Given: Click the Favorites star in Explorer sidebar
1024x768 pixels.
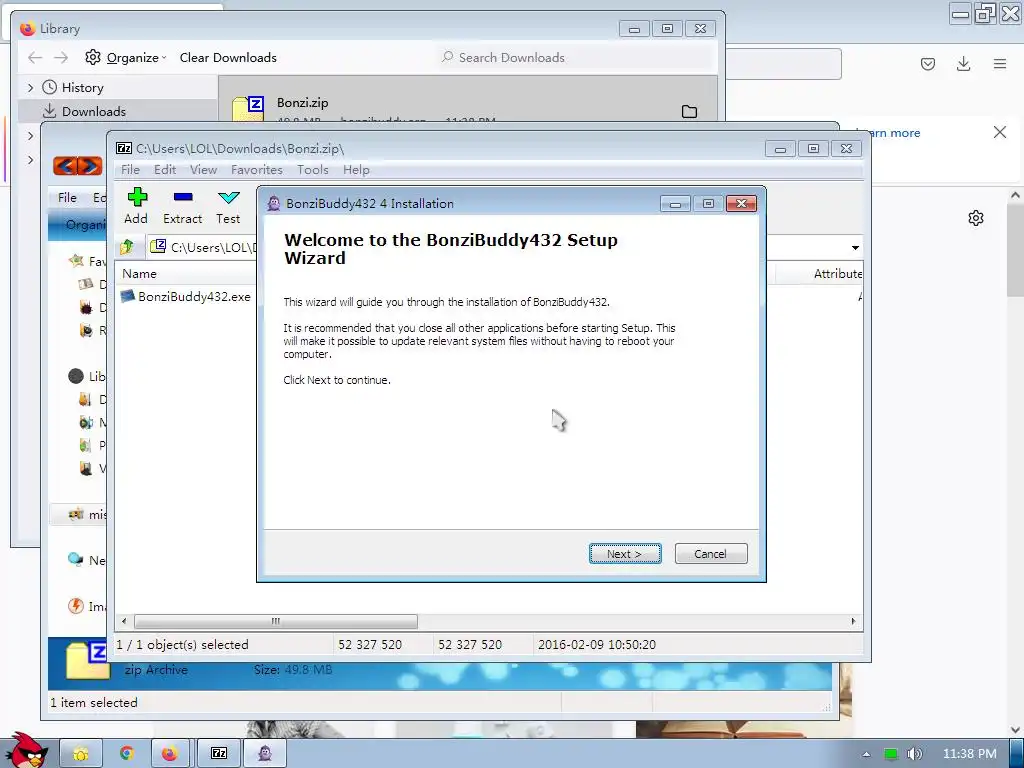Looking at the screenshot, I should click(x=76, y=261).
